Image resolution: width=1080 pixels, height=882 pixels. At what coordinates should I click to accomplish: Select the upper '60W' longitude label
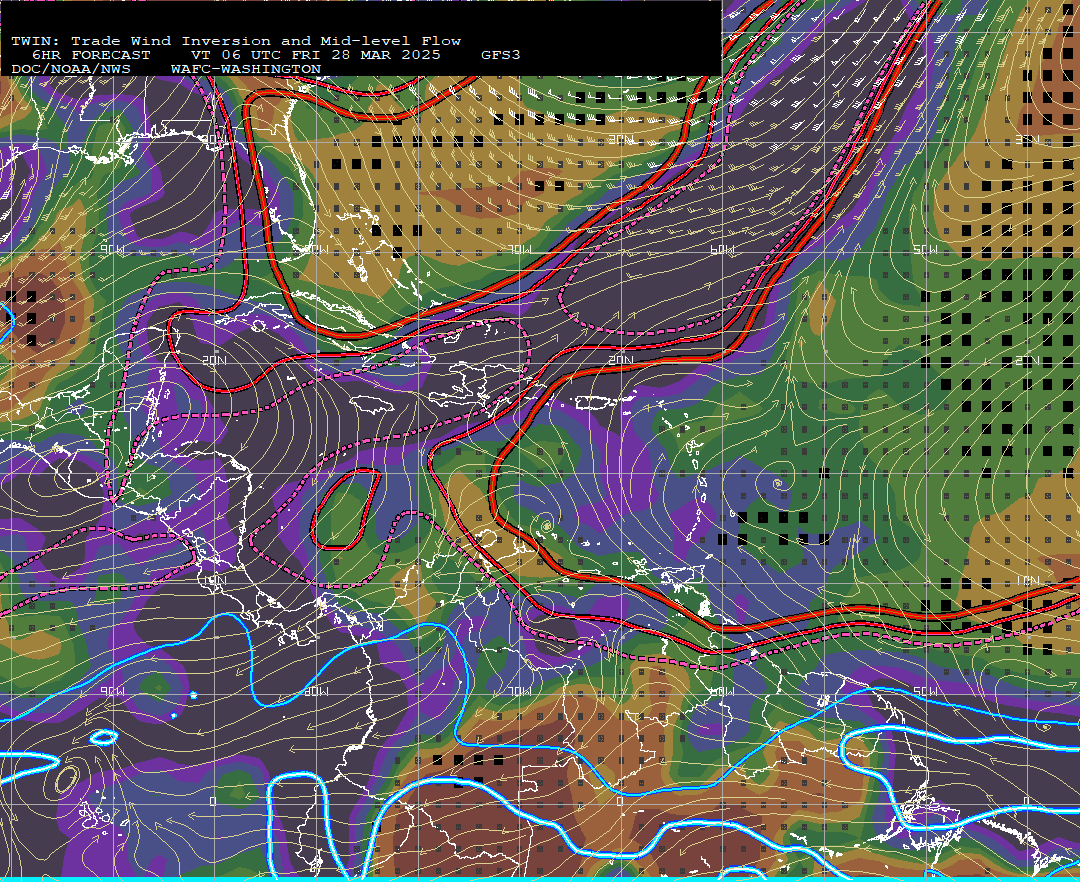pos(722,250)
